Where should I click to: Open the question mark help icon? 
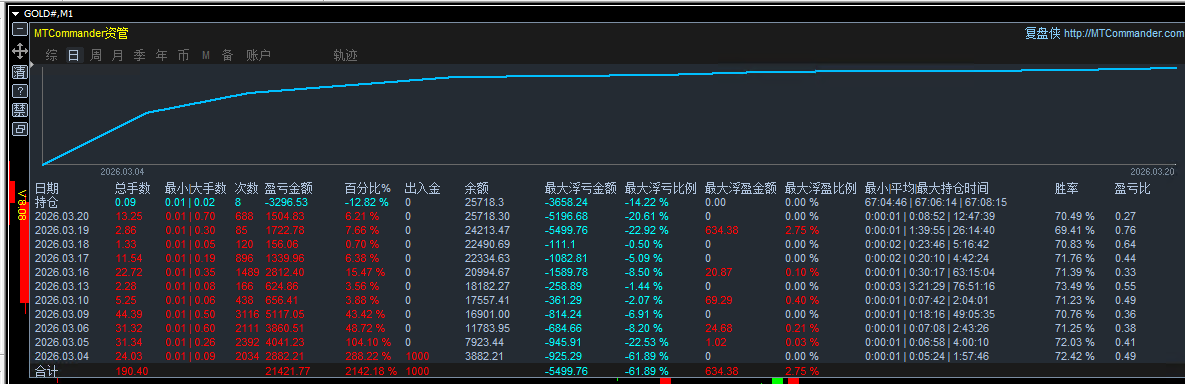point(21,91)
